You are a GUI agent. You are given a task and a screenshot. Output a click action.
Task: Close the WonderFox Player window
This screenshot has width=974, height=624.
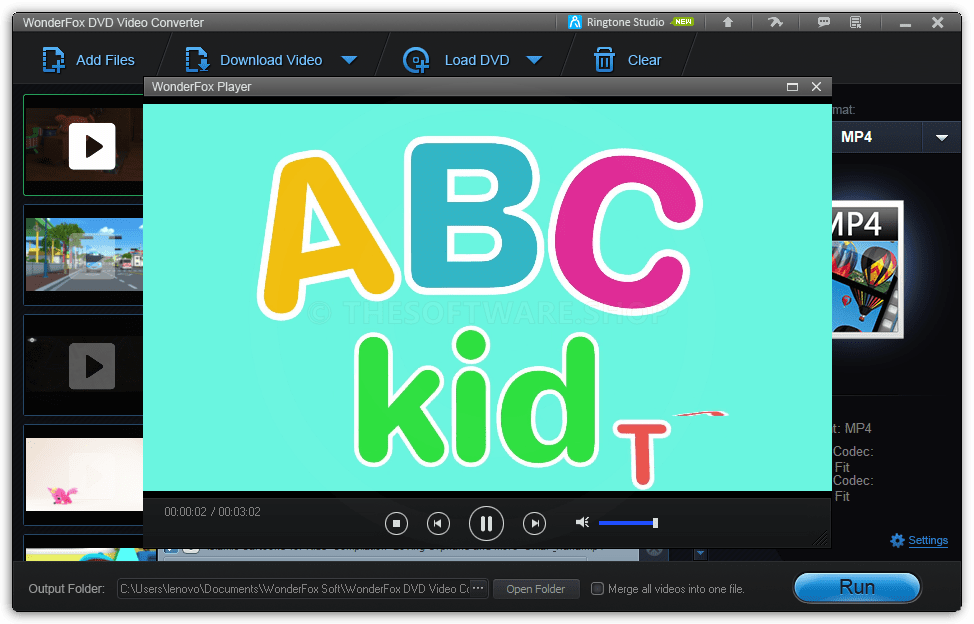(x=816, y=87)
